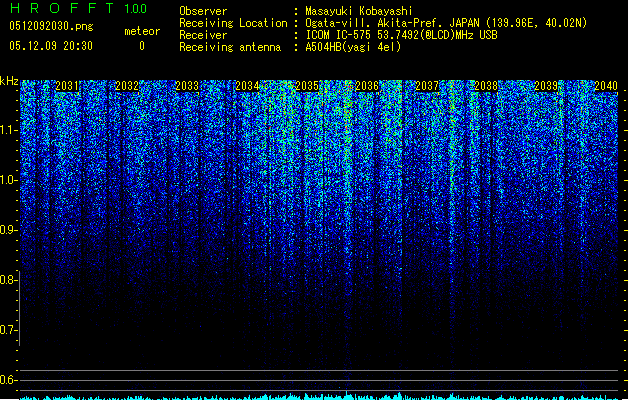Click the meteor count label
Viewport: 629px width, 400px height.
click(142, 31)
